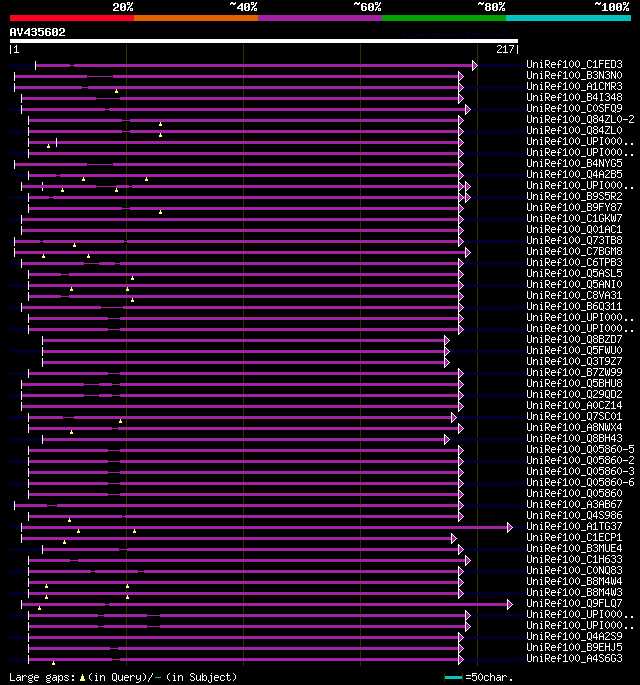Open the UniRef100_B4I348 subject label
The width and height of the screenshot is (640, 685).
click(x=574, y=97)
